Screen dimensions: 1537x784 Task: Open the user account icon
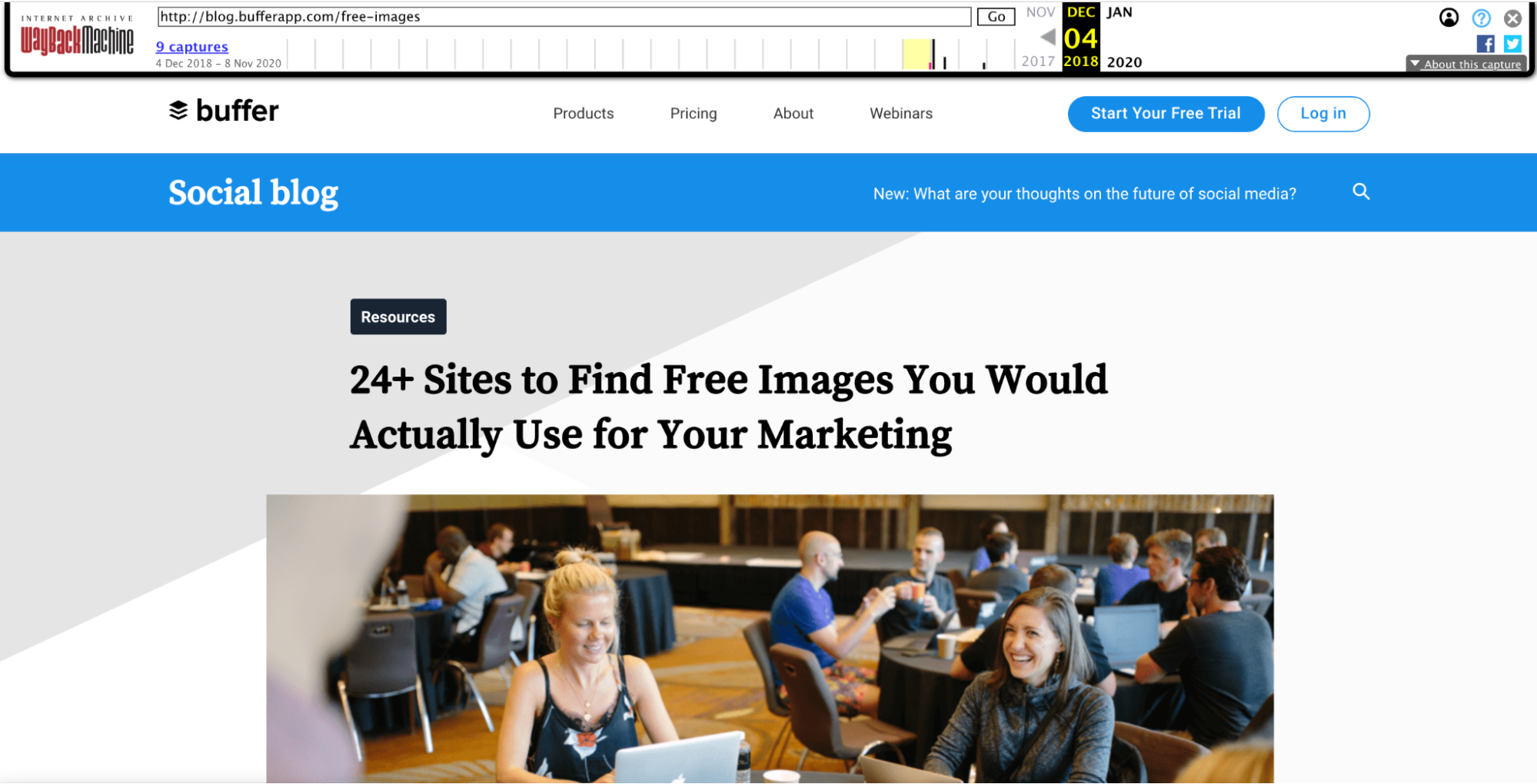coord(1449,18)
